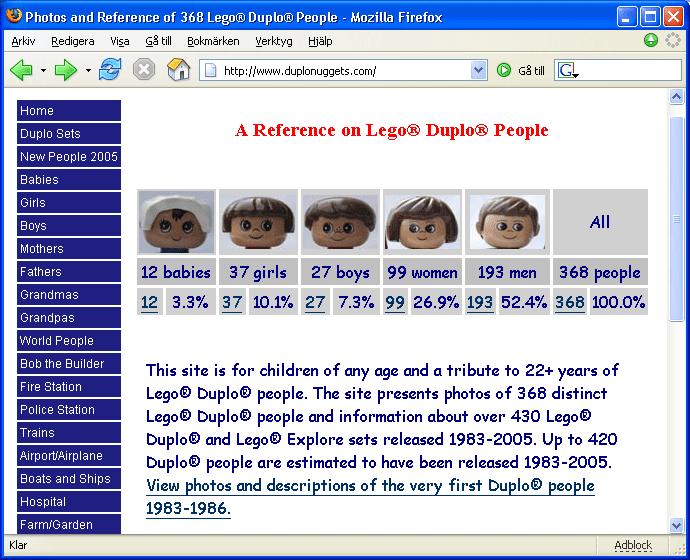Viewport: 690px width, 560px height.
Task: Open the Airport/Airplane sidebar link
Action: pos(69,455)
